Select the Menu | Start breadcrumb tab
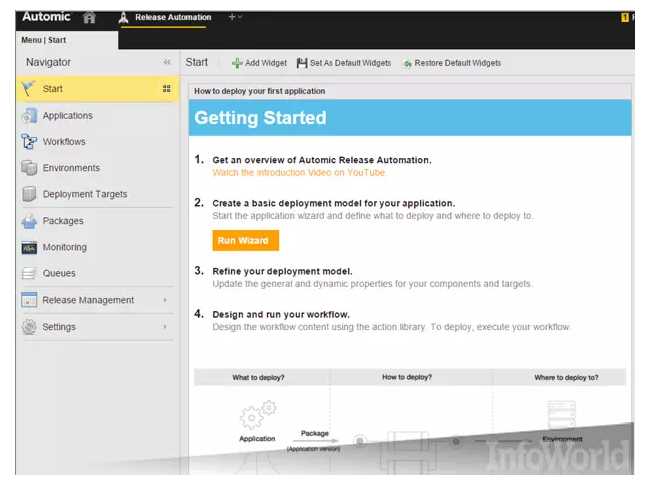653x486 pixels. coord(43,40)
